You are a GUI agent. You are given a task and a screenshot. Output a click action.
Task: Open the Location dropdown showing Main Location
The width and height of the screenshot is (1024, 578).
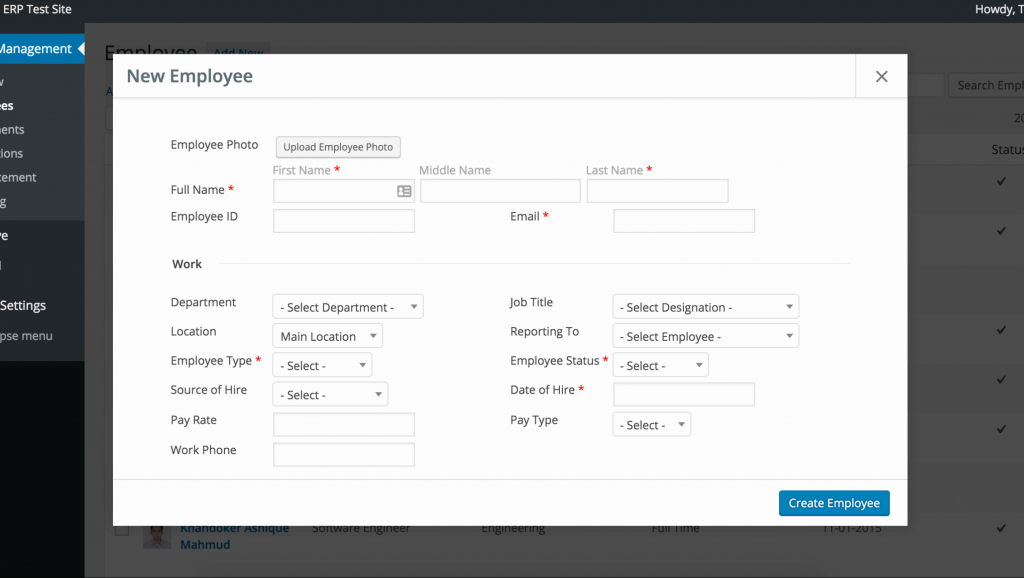(327, 337)
